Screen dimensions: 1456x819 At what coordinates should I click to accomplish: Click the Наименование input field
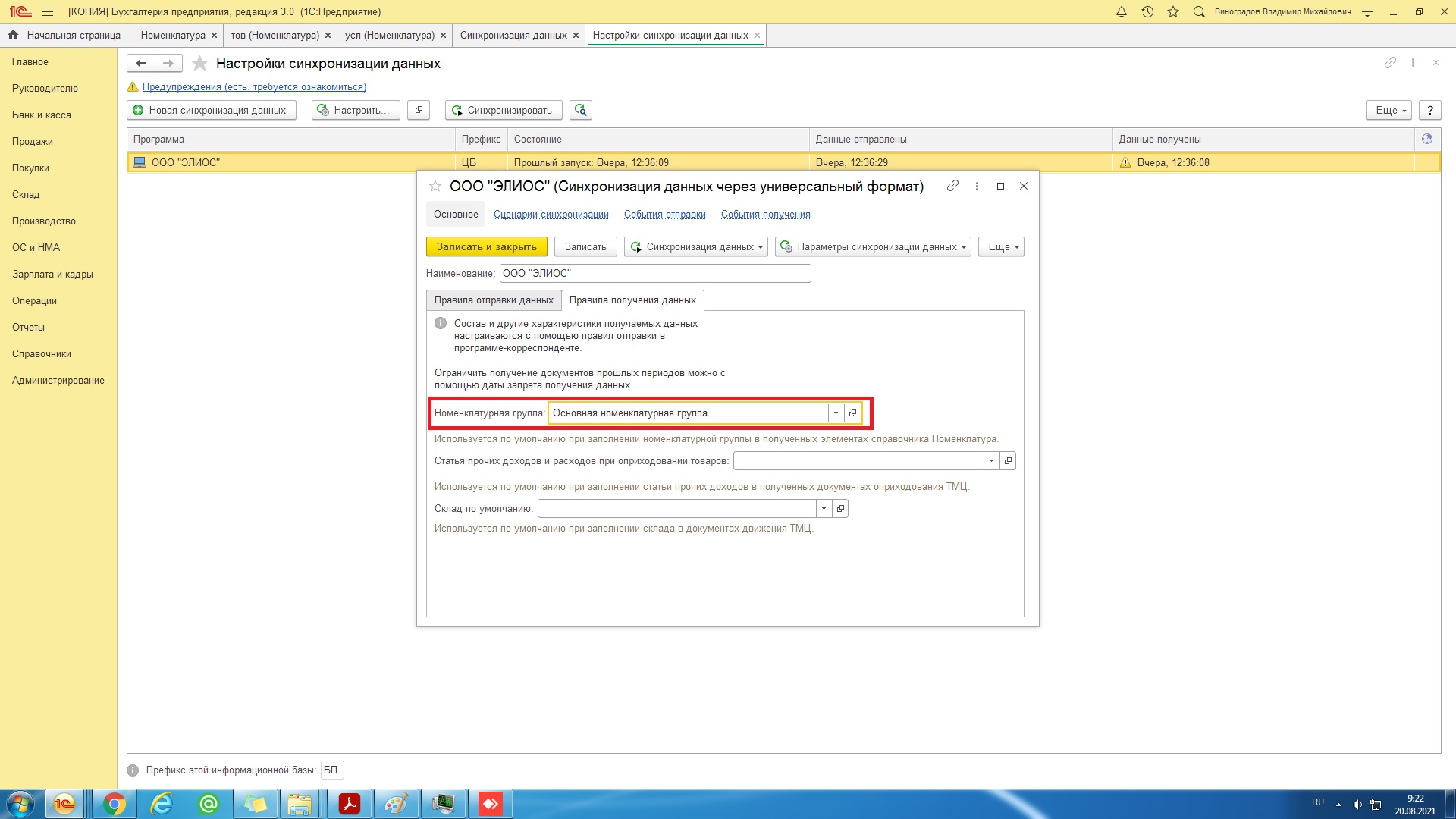tap(655, 273)
